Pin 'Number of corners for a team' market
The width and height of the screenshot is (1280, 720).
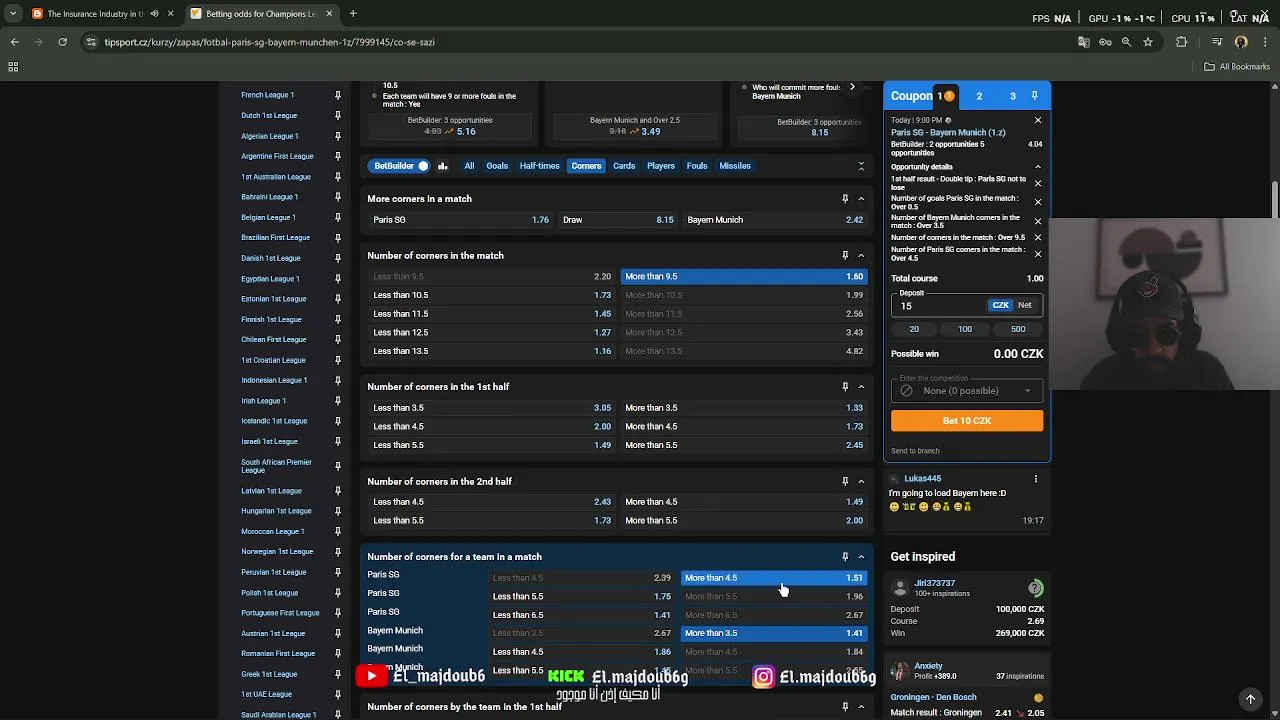tap(845, 557)
